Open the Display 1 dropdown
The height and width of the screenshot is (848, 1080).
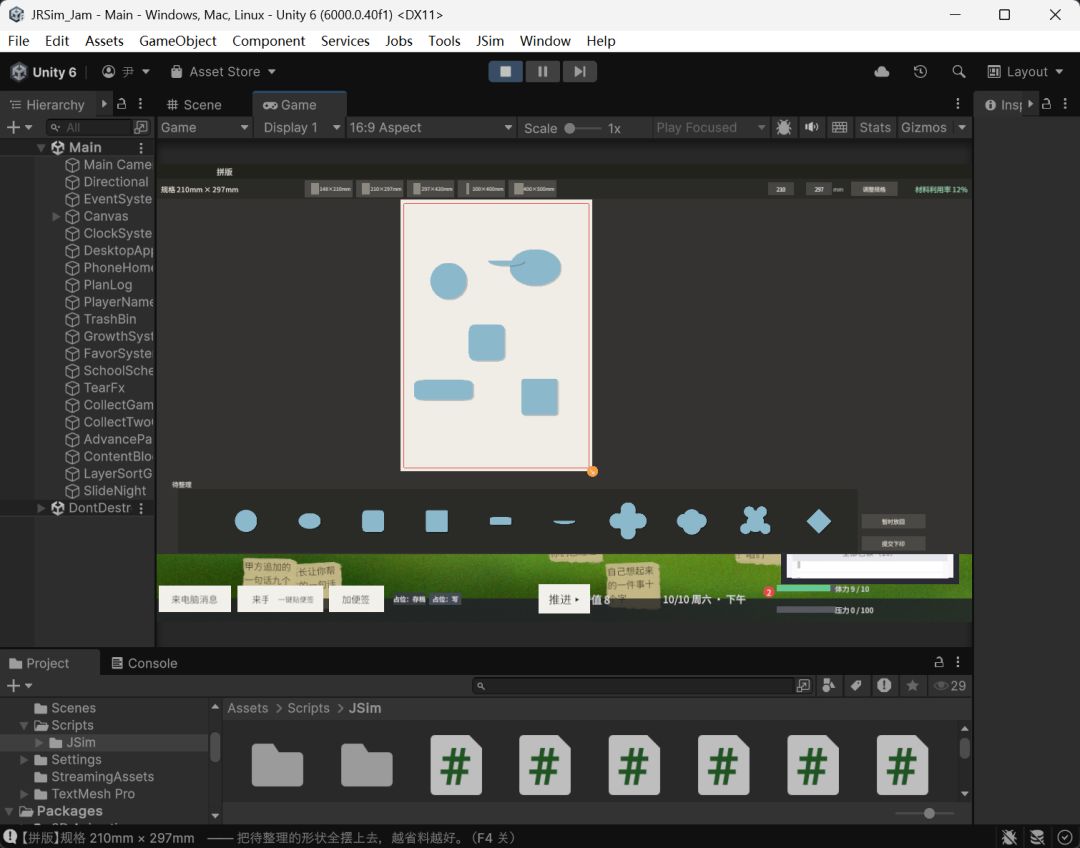[x=300, y=127]
